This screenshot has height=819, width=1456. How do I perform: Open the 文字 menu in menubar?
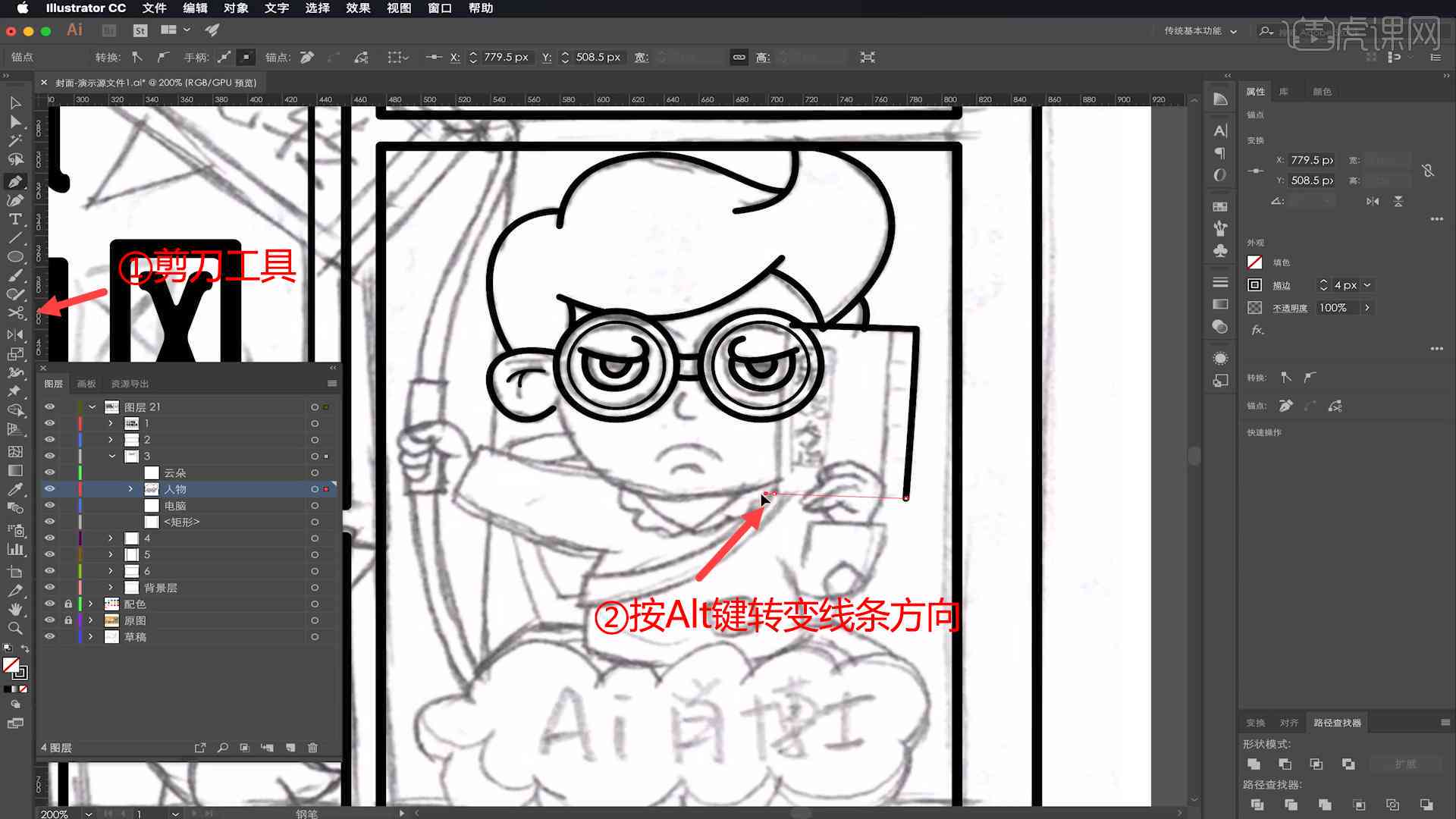[x=276, y=8]
